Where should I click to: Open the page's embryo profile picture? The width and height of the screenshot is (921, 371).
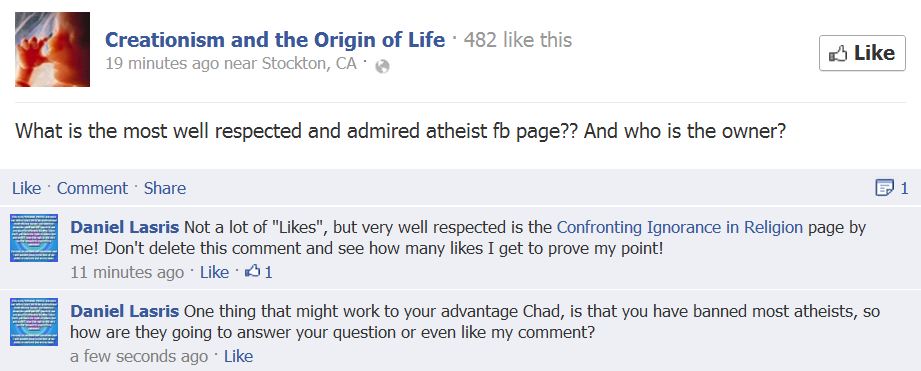click(52, 49)
